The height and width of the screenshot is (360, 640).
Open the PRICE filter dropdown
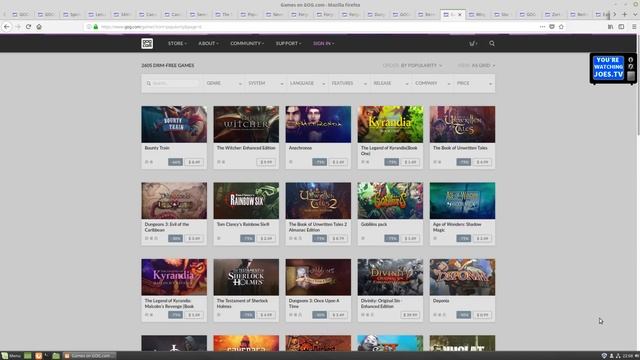pos(474,83)
